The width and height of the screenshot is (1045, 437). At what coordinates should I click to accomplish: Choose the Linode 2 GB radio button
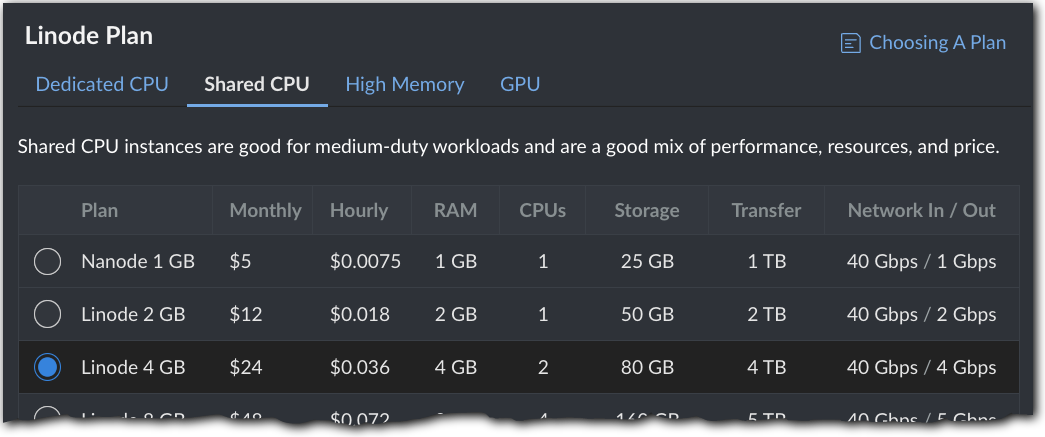point(48,315)
